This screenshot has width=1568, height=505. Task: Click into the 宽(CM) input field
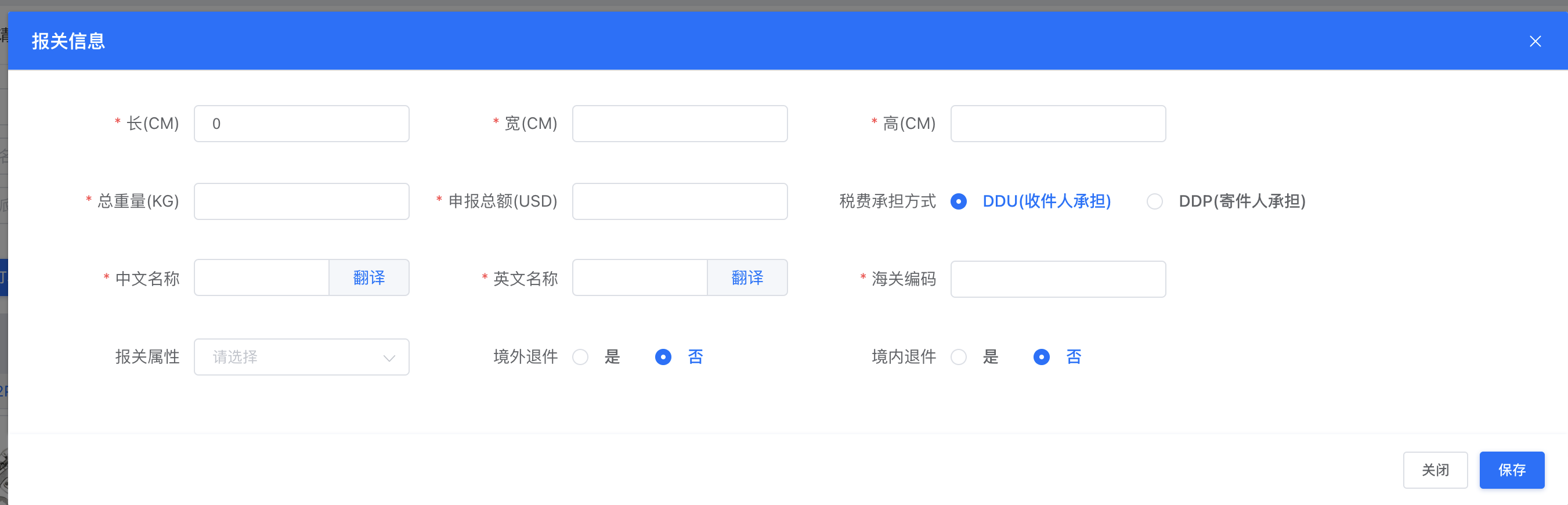680,124
